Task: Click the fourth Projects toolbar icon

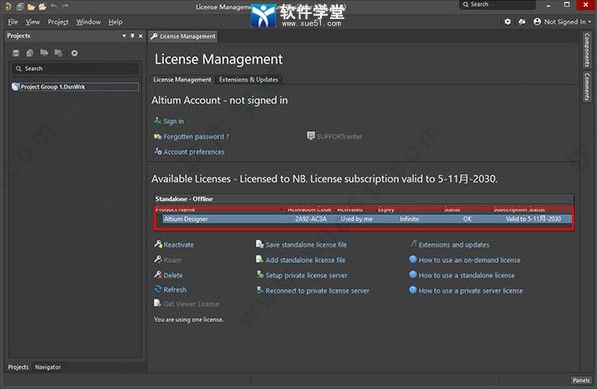Action: tap(58, 53)
